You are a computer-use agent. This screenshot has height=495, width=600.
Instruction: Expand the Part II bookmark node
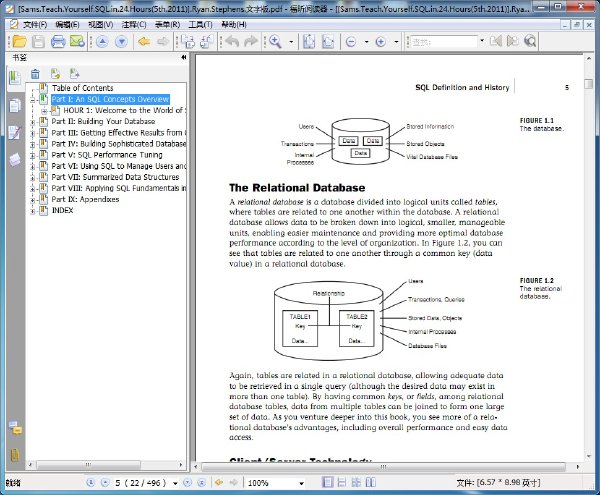(x=33, y=122)
